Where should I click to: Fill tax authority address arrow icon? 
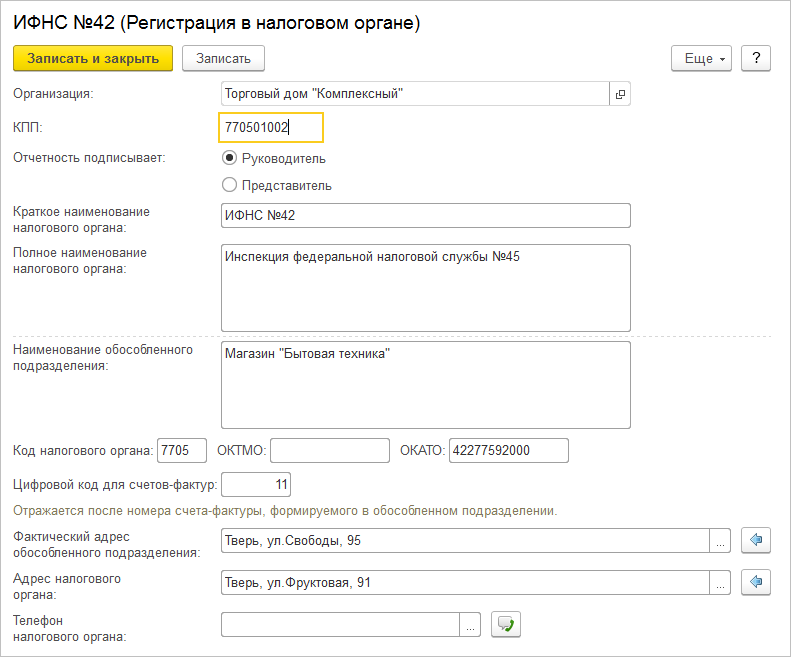pos(756,582)
